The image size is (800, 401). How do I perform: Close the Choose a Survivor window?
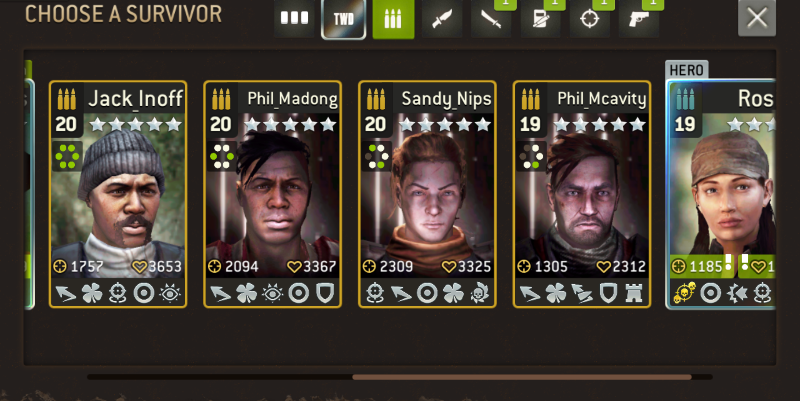tap(757, 18)
